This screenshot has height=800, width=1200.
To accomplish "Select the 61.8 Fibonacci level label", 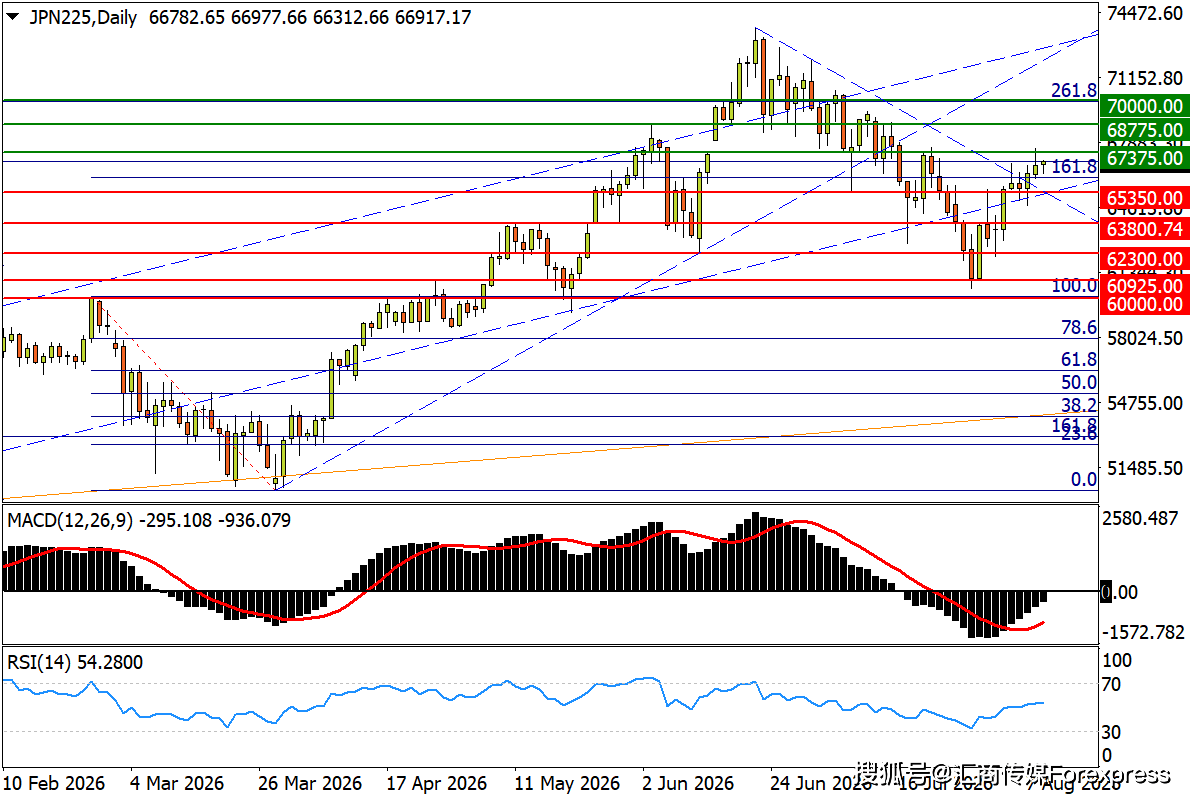I will tap(1079, 360).
